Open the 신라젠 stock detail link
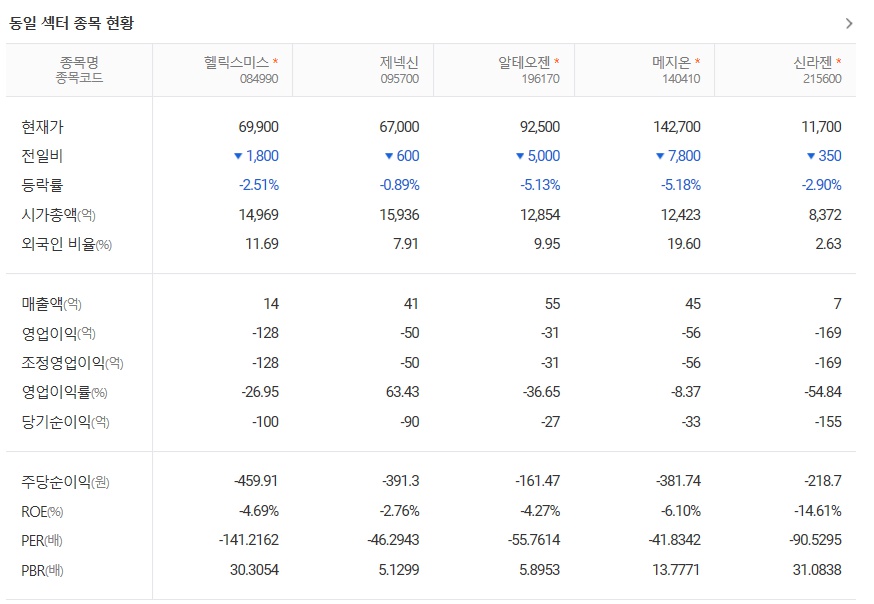 (814, 62)
